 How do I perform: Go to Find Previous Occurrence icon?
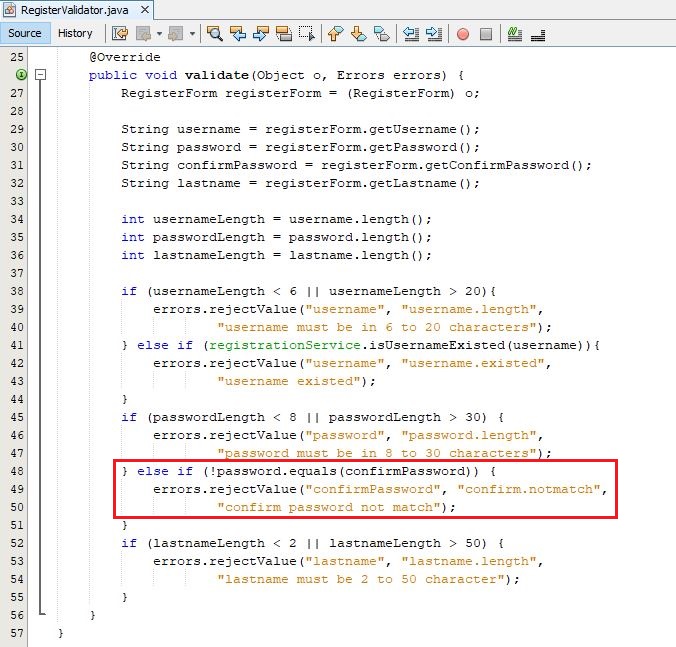tap(238, 33)
